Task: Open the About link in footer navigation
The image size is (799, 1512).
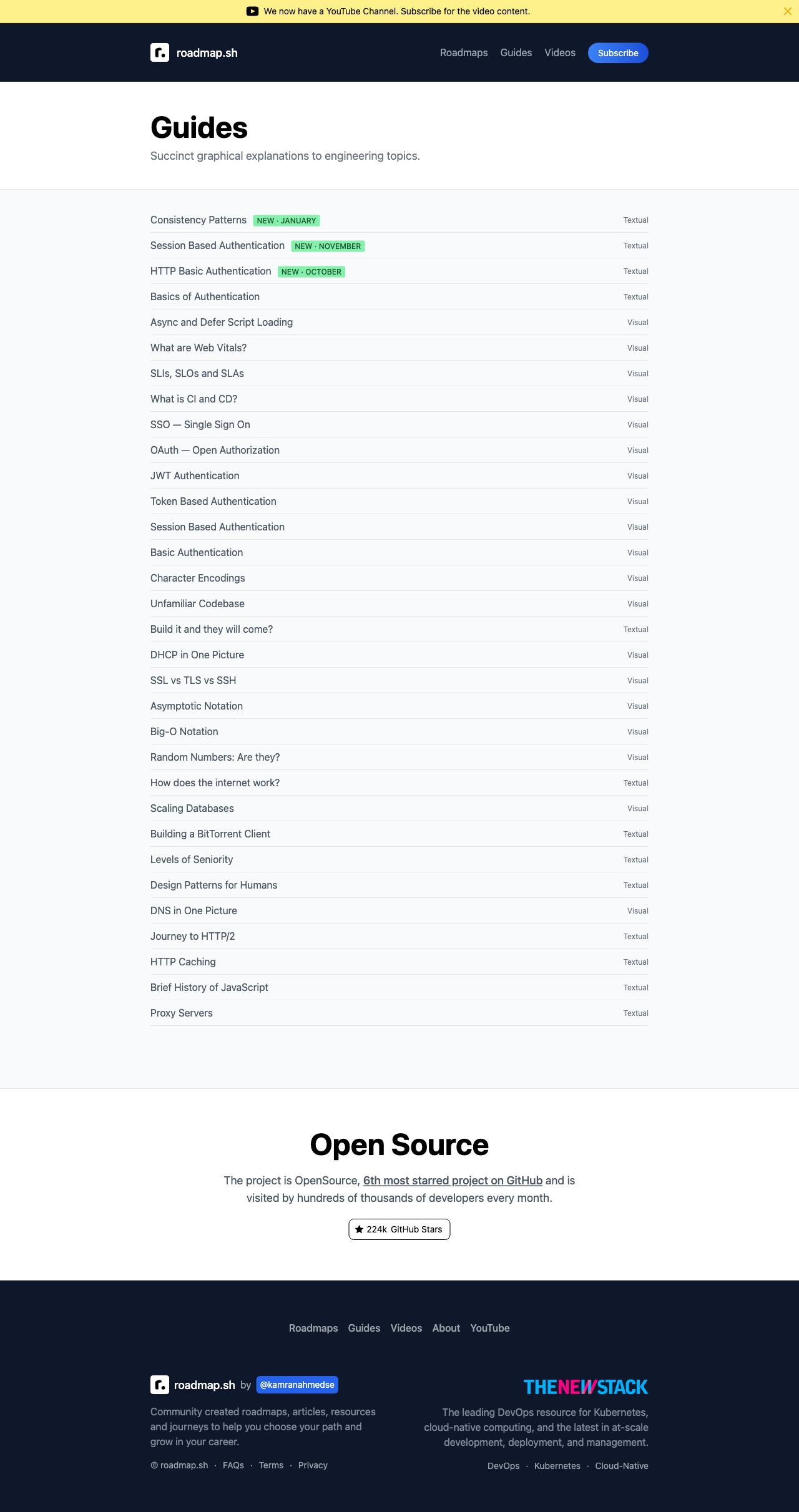Action: pyautogui.click(x=446, y=1328)
